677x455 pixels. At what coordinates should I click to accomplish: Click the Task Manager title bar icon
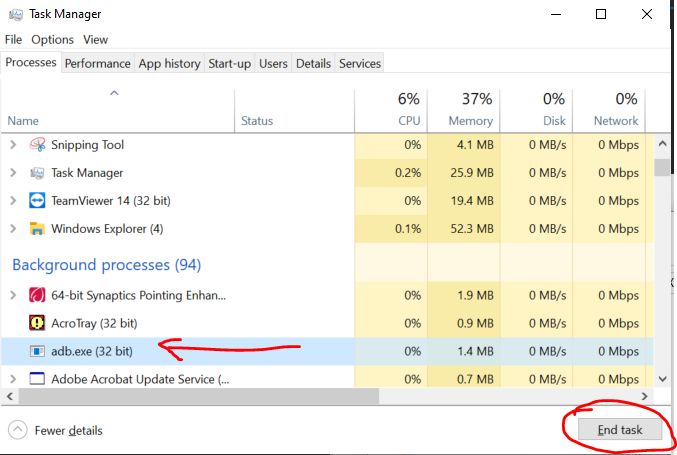[x=16, y=14]
